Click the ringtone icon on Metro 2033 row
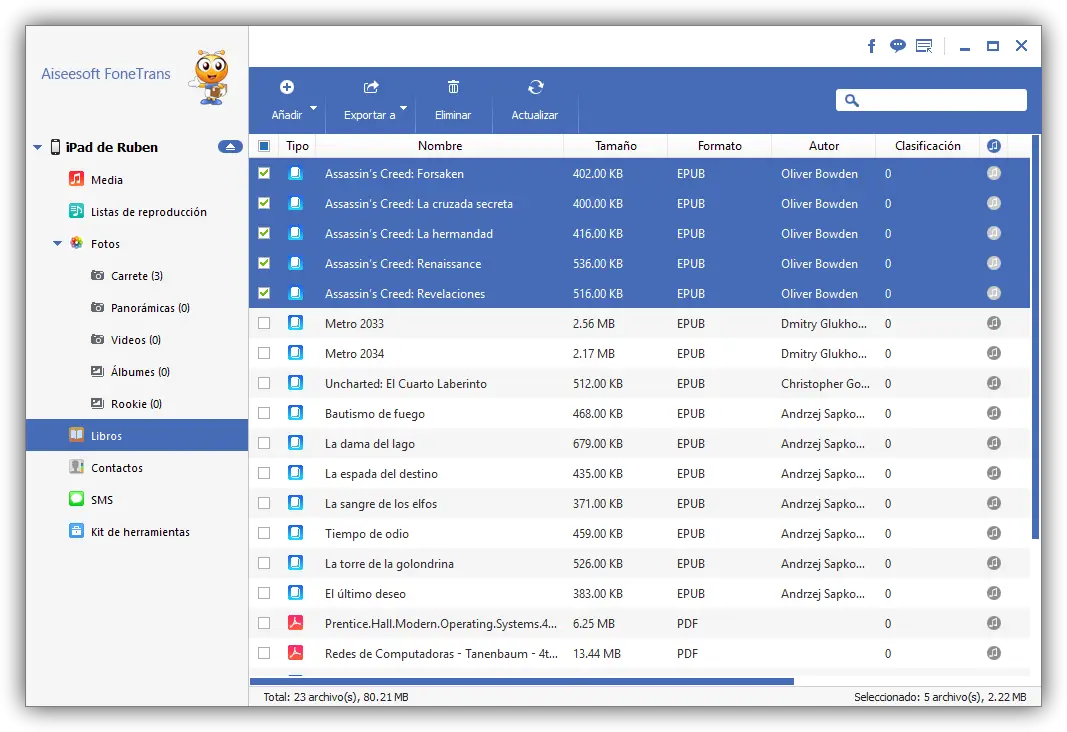Viewport: 1067px width, 732px height. [994, 323]
